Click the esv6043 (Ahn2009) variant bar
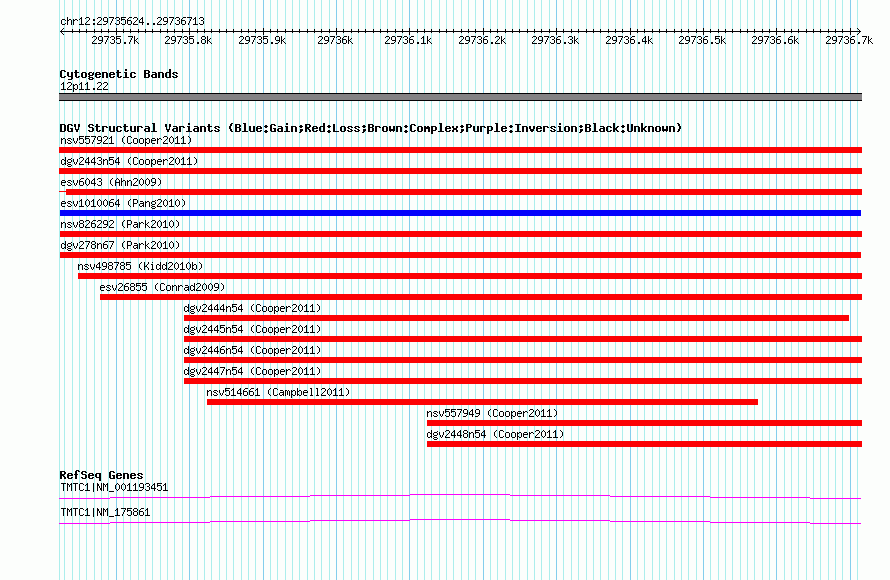Image resolution: width=890 pixels, height=580 pixels. pos(460,192)
